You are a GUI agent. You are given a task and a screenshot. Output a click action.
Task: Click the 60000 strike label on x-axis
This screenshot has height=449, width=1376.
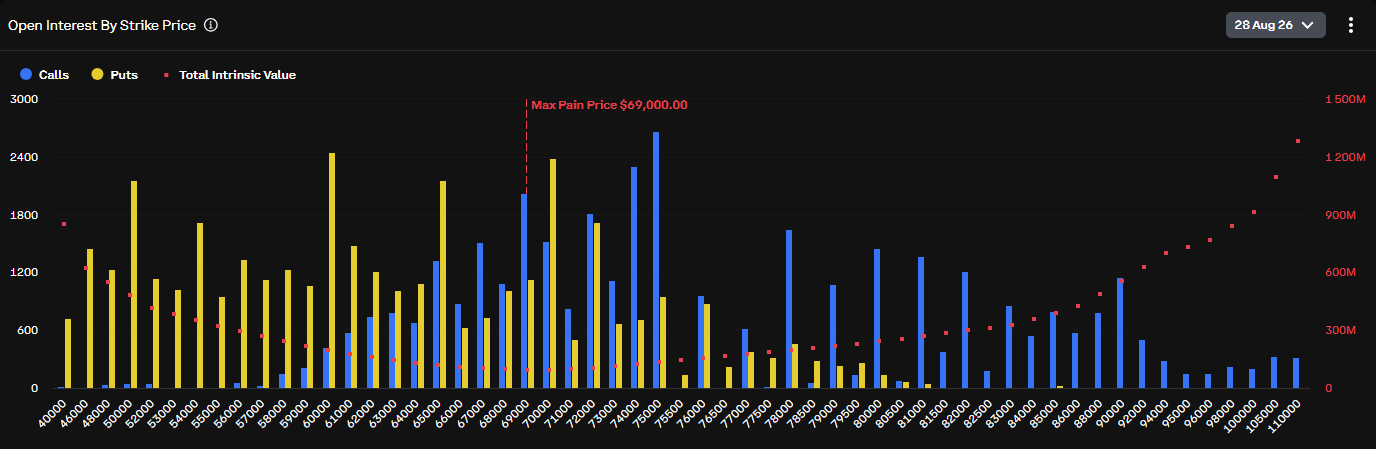pyautogui.click(x=315, y=413)
